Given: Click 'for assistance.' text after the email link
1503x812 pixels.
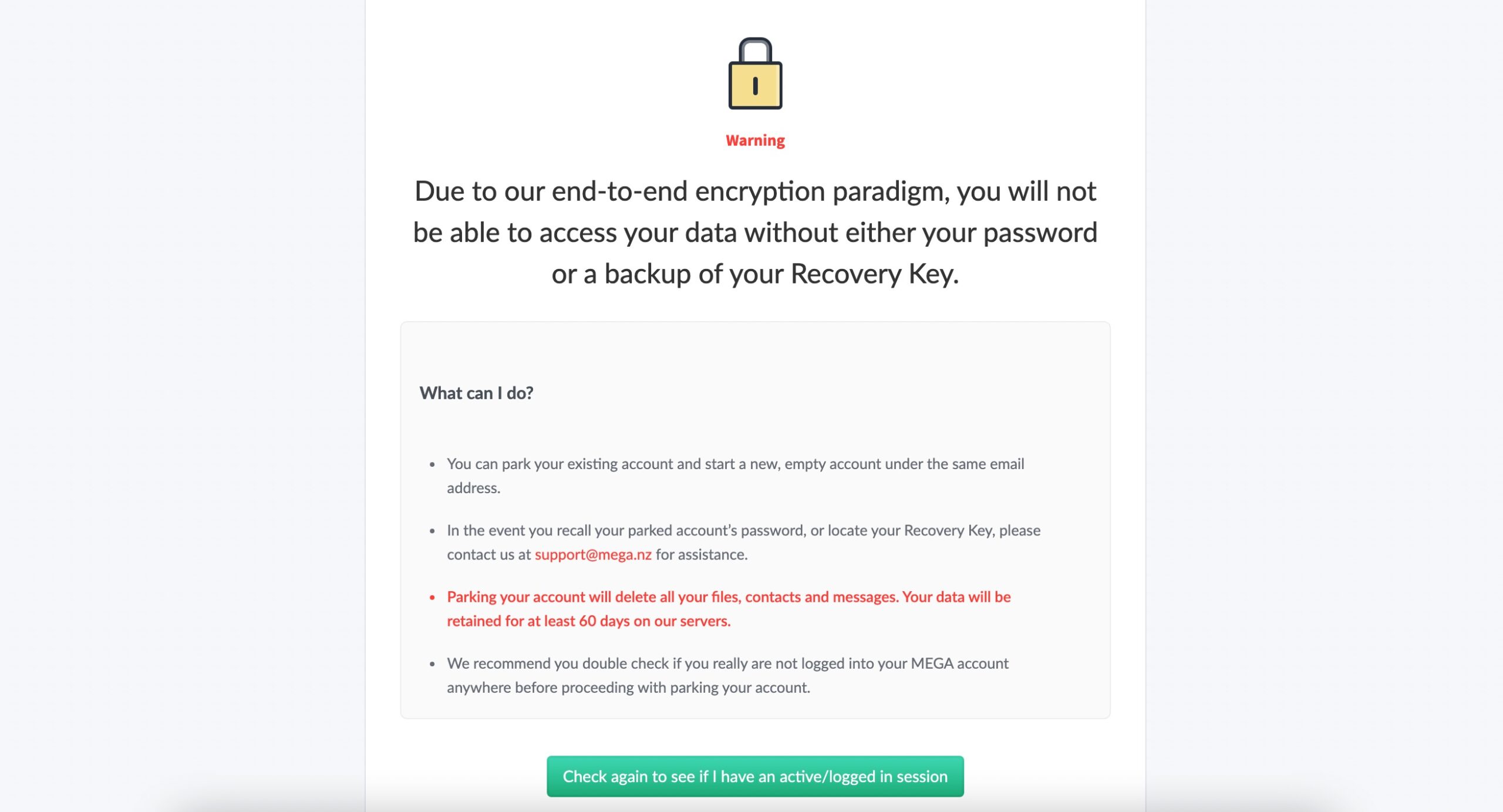Looking at the screenshot, I should point(702,554).
